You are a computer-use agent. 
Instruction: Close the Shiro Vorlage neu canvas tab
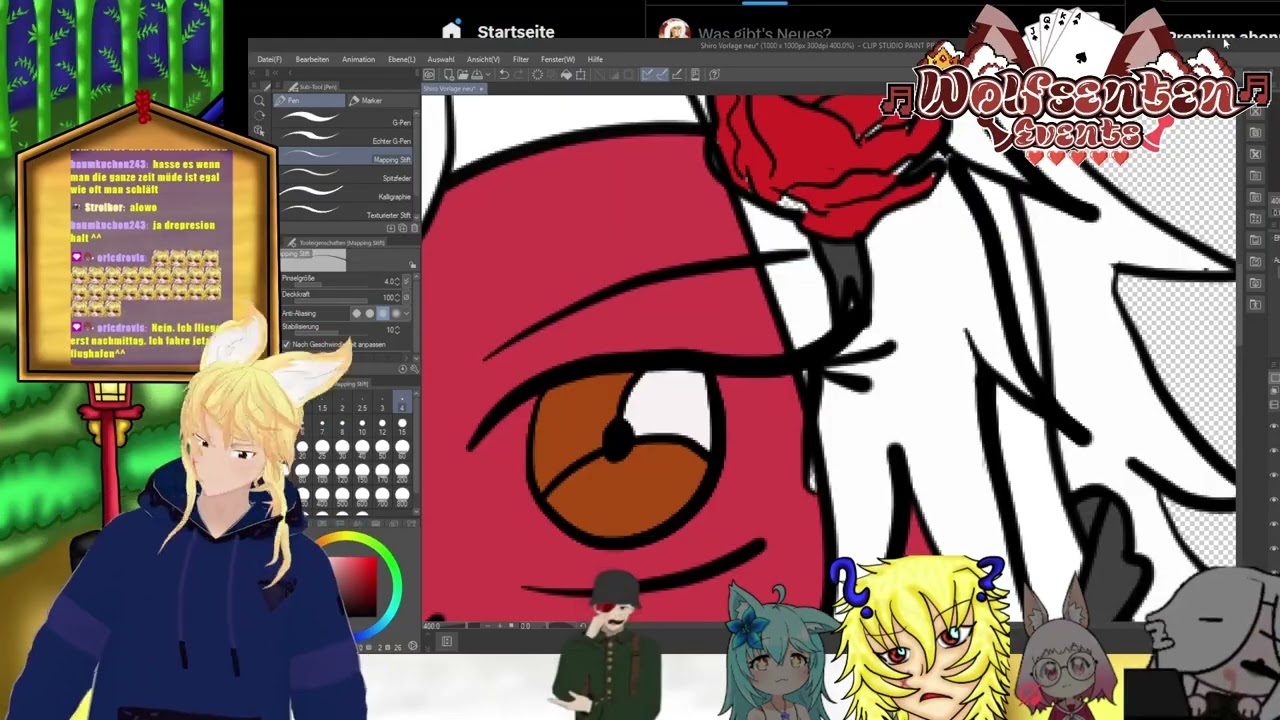(482, 89)
